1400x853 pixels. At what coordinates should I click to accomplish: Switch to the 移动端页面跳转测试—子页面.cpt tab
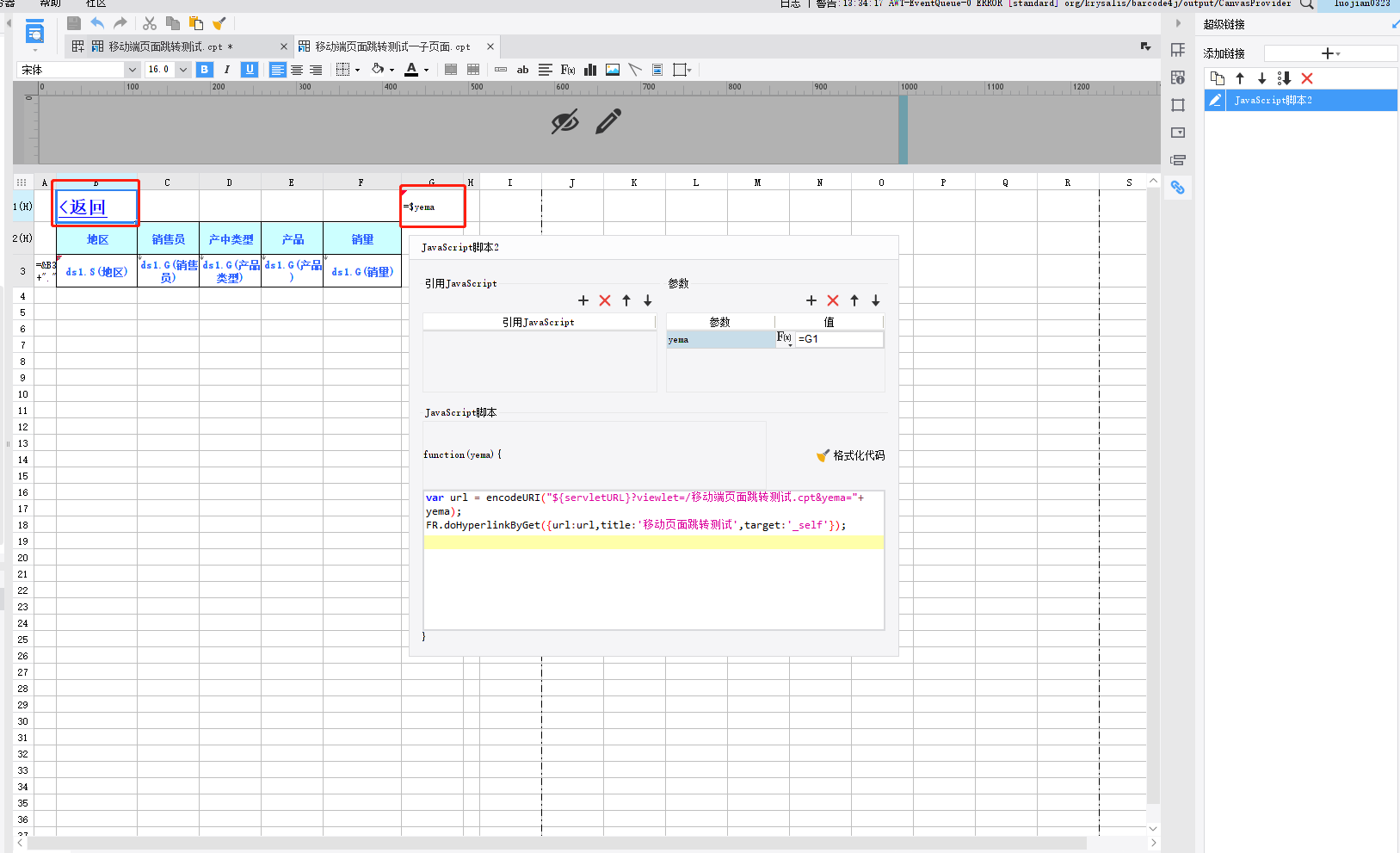[392, 46]
